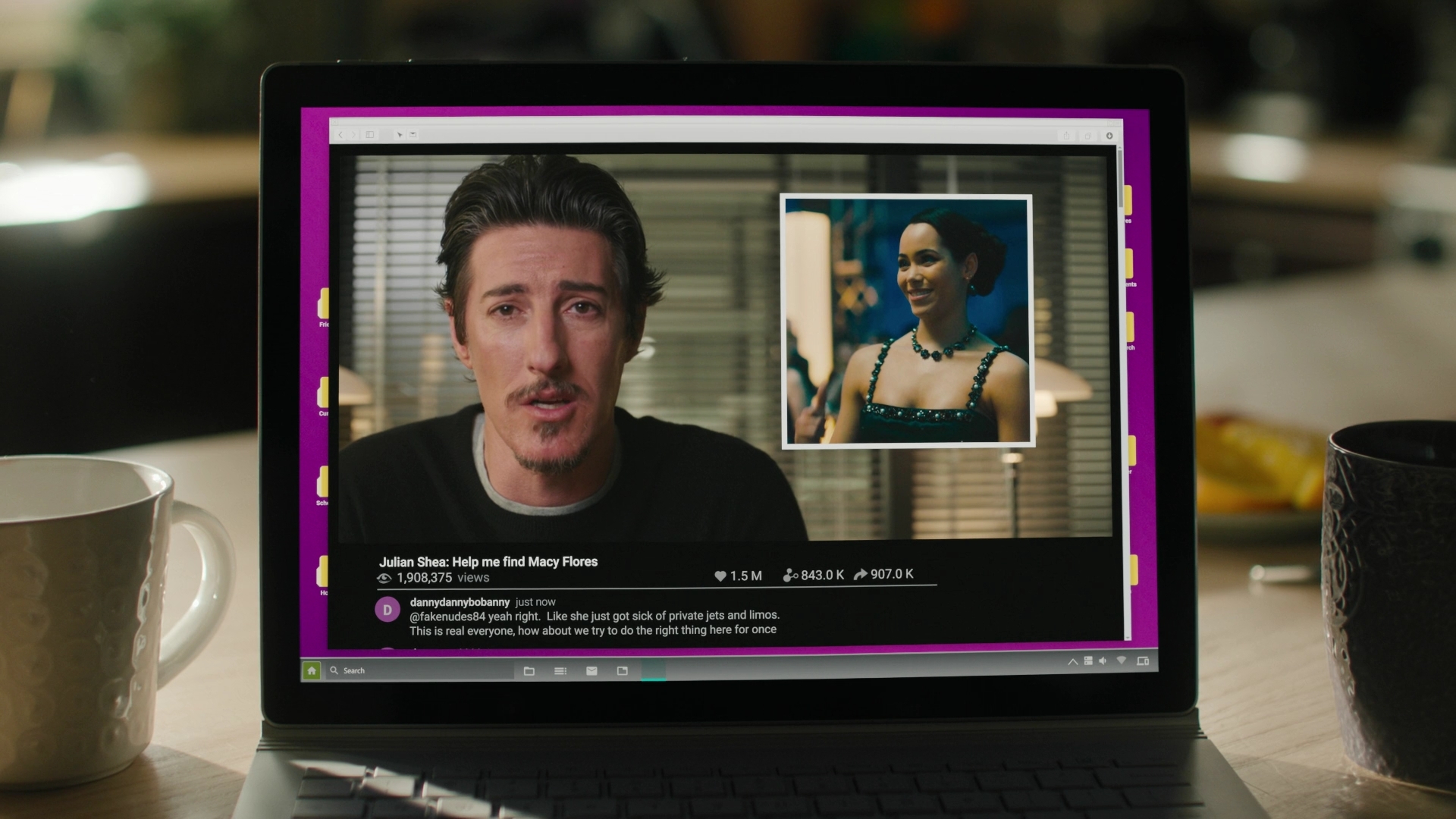
Task: Open the purple 'D' commenter avatar
Action: [388, 609]
